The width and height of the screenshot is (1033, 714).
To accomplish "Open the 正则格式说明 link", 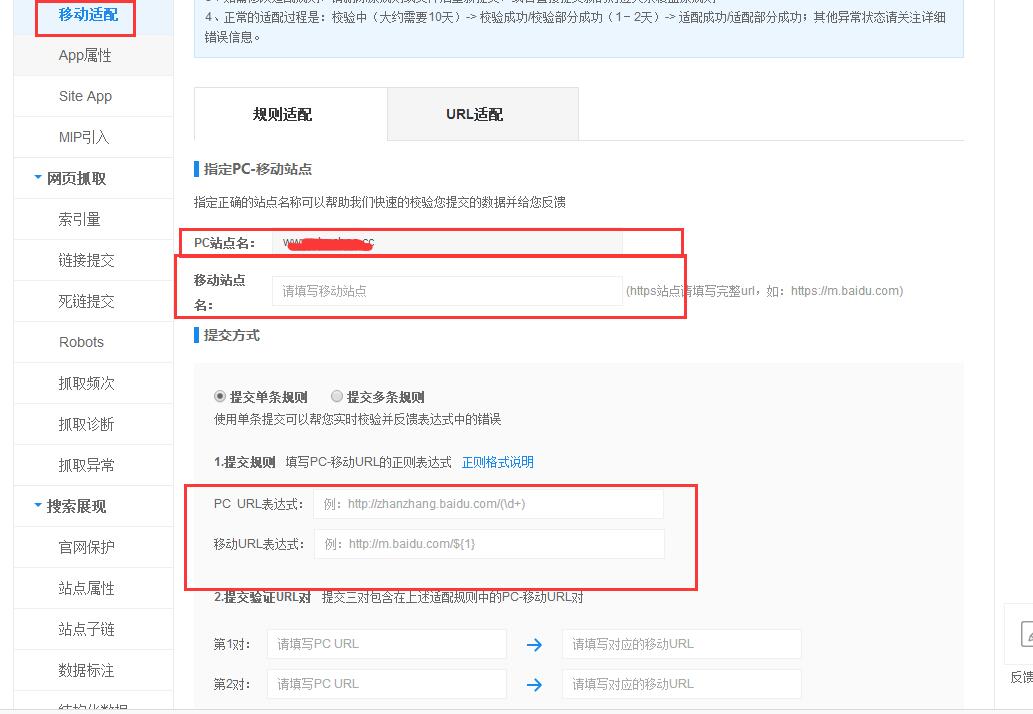I will 497,462.
